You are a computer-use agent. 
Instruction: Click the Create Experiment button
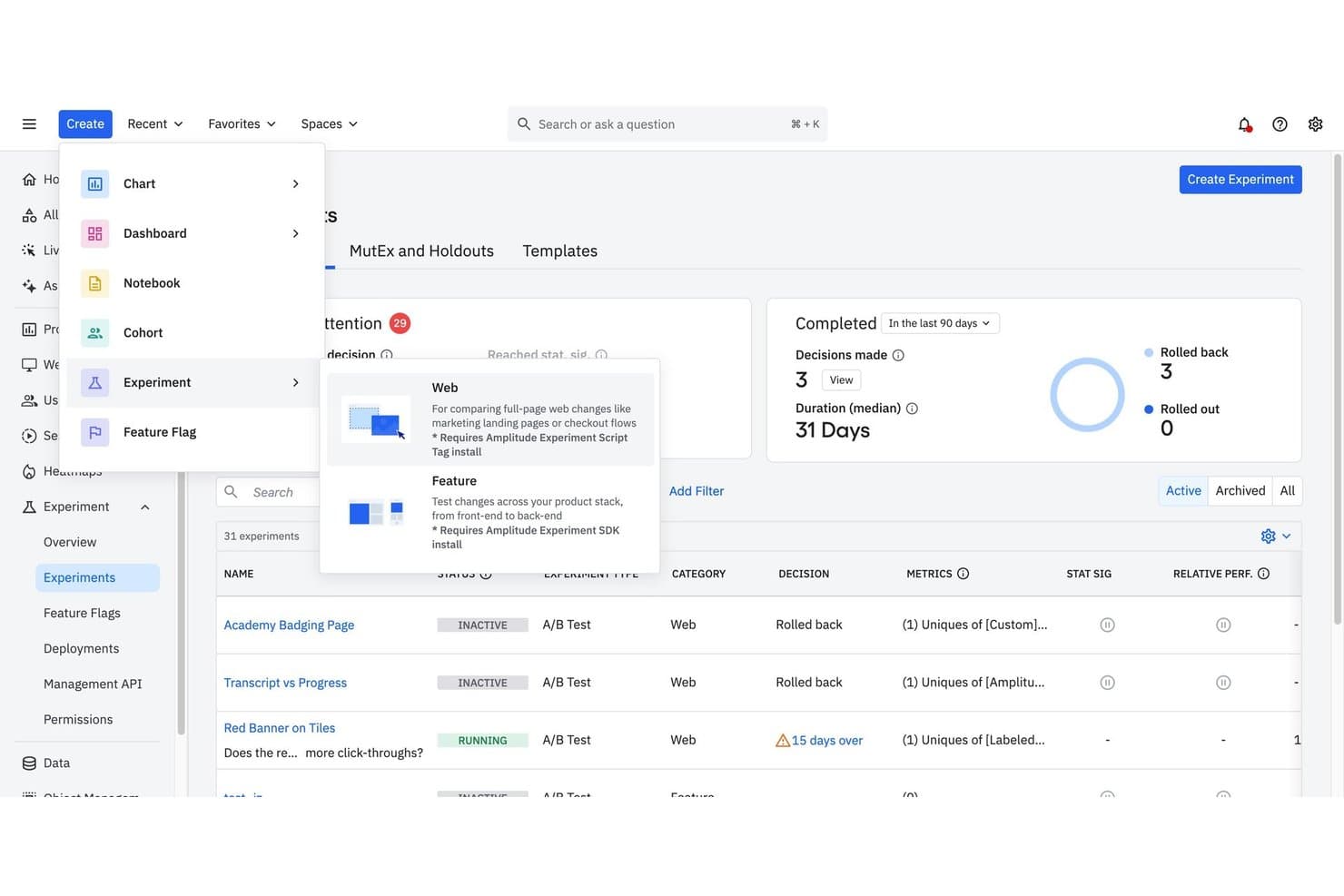(x=1240, y=180)
